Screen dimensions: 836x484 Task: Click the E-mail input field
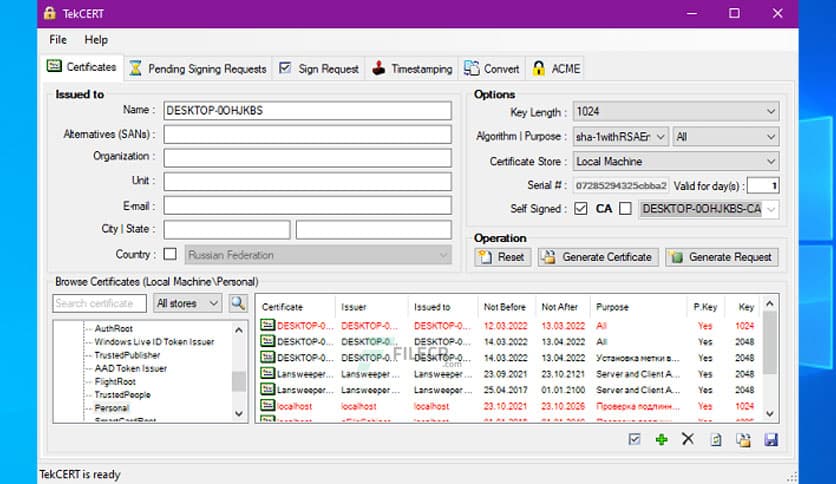point(308,205)
